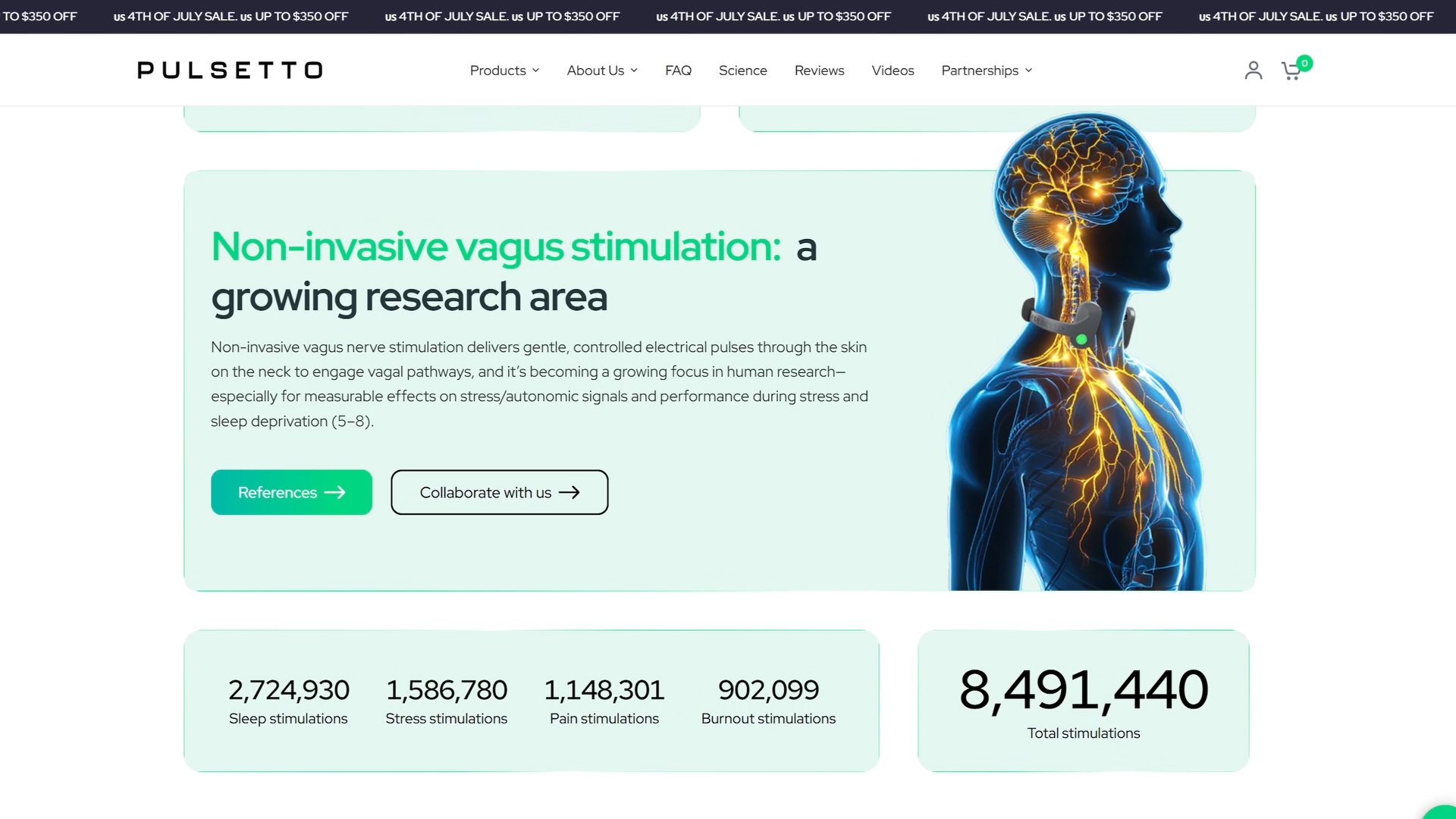Click the vagus nerve body illustration
This screenshot has height=819, width=1456.
(x=1077, y=353)
